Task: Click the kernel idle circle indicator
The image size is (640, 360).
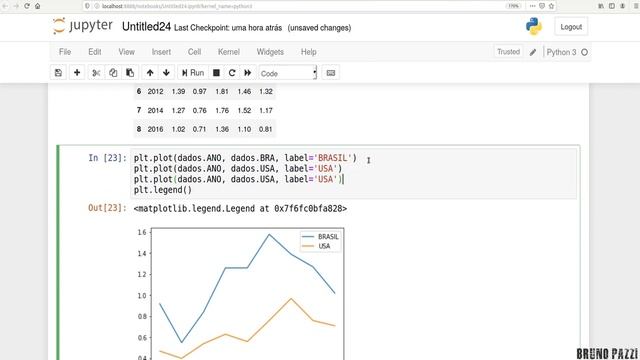Action: 584,52
